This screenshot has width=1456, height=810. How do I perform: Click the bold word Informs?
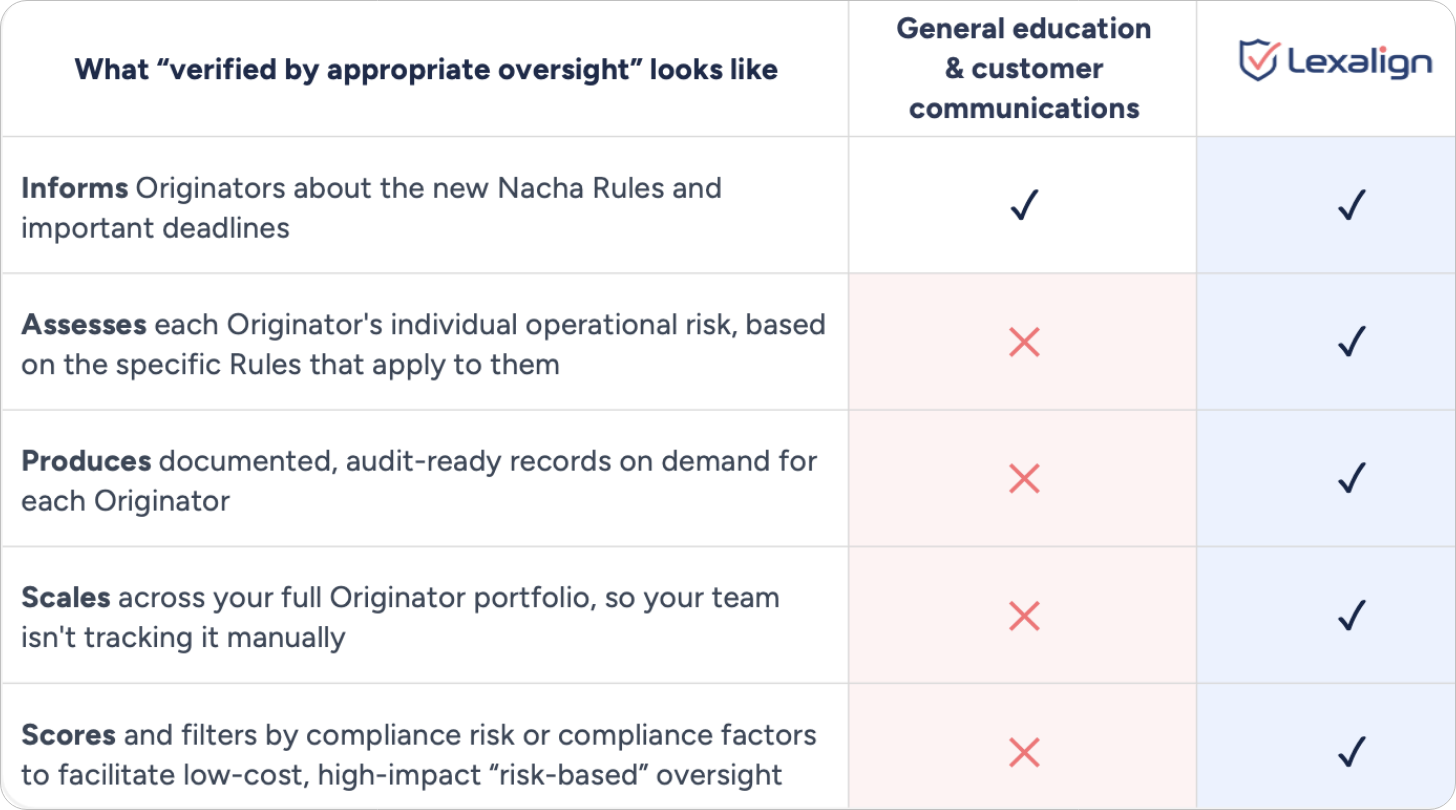point(75,188)
